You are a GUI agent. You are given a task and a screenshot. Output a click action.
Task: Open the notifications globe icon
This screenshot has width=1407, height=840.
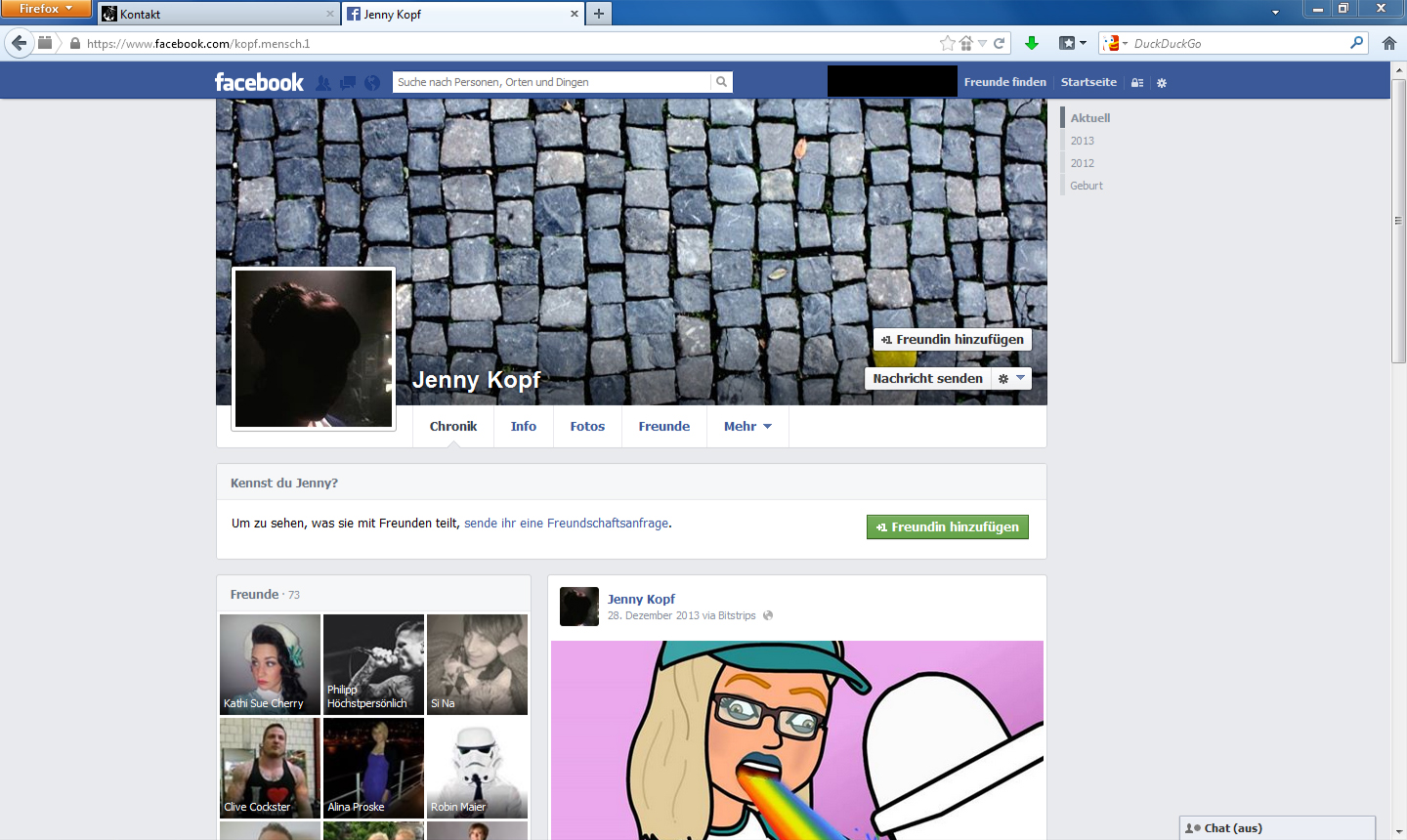click(x=372, y=83)
